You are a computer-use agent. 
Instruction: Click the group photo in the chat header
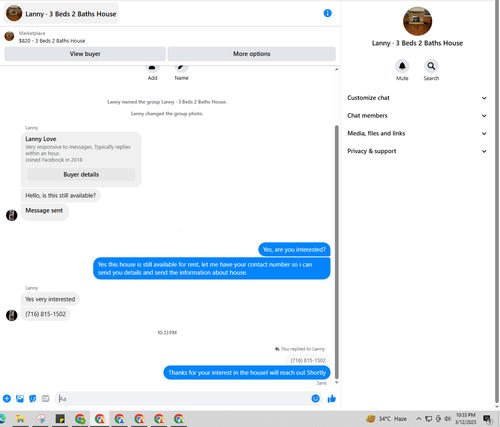(14, 13)
